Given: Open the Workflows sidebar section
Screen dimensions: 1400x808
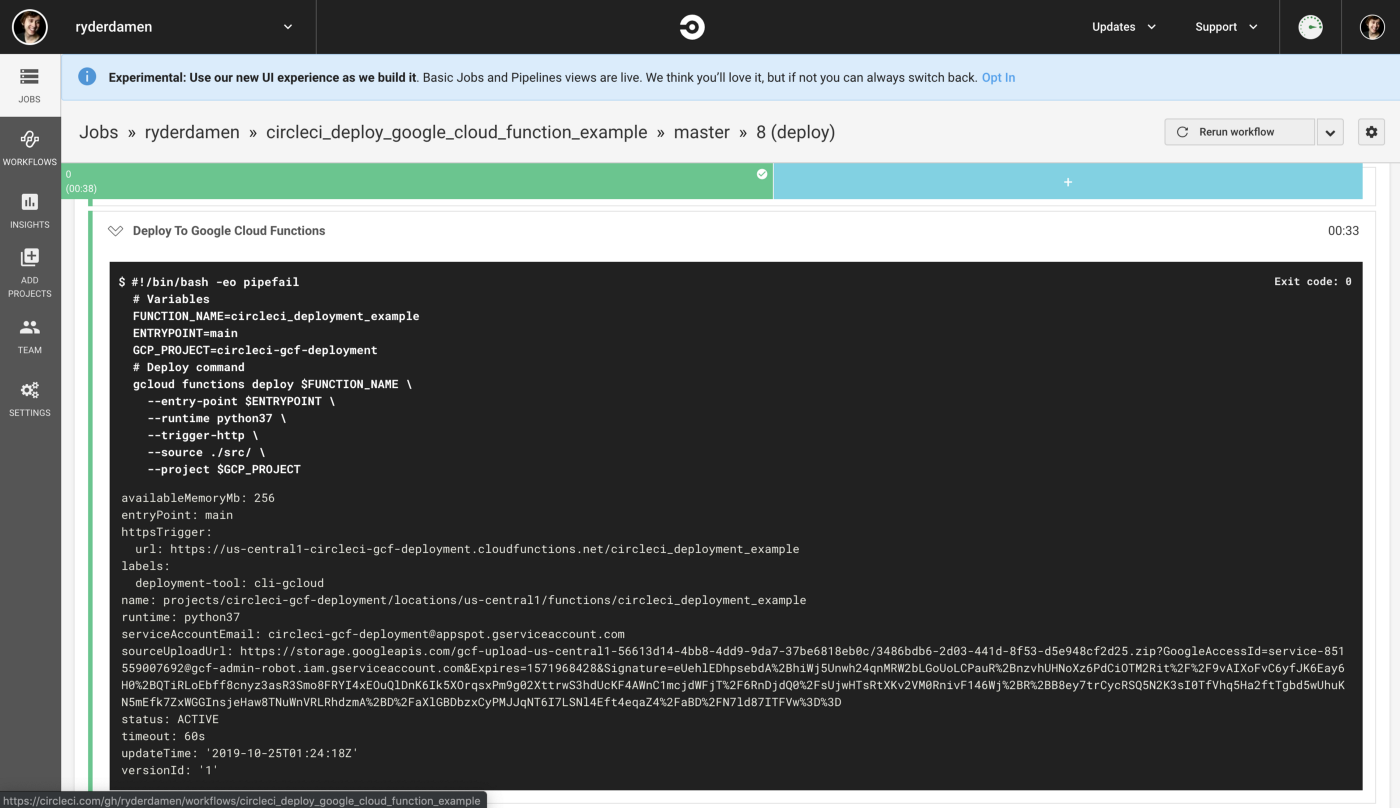Looking at the screenshot, I should [30, 147].
